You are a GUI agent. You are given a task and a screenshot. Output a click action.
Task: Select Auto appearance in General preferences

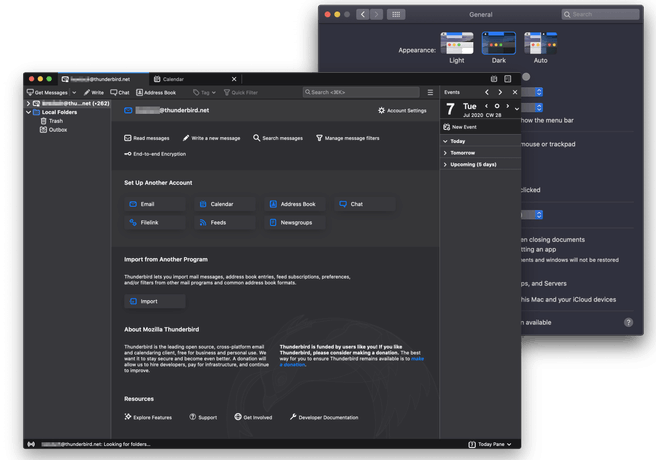(x=541, y=47)
